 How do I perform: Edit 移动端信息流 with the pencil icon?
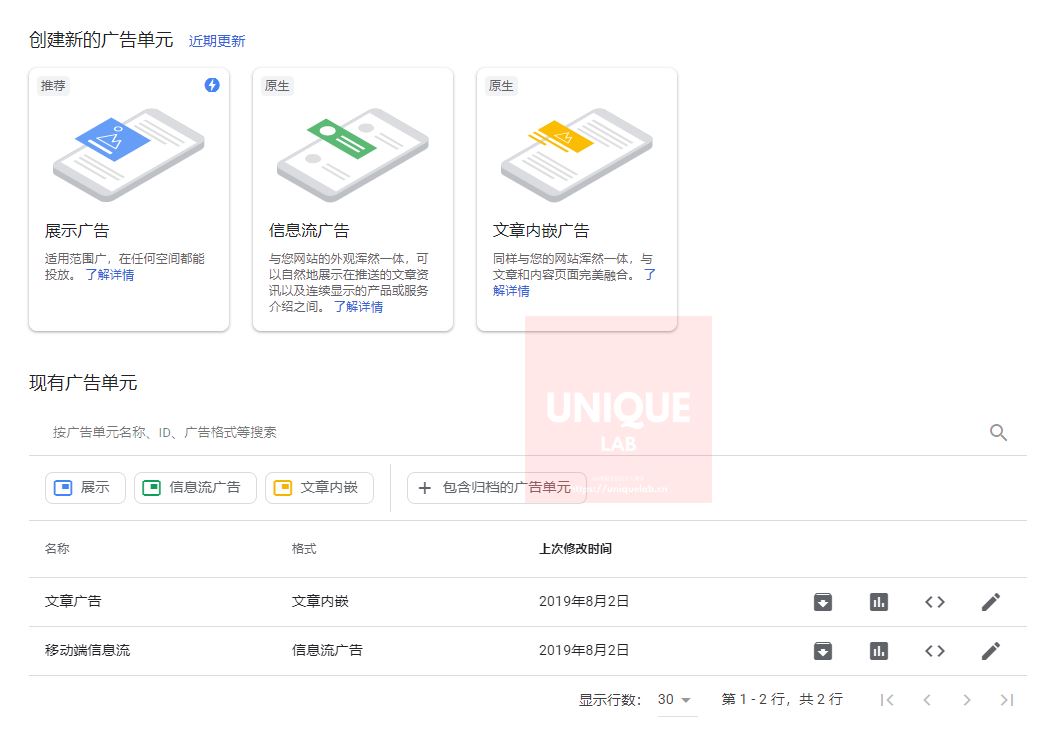(x=990, y=650)
